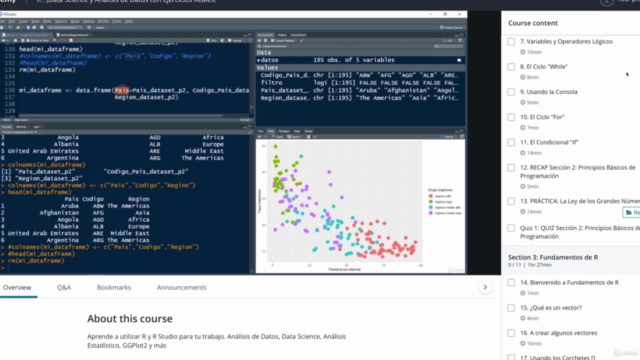
Task: Click the refresh icon in Plots pane
Action: tap(462, 137)
